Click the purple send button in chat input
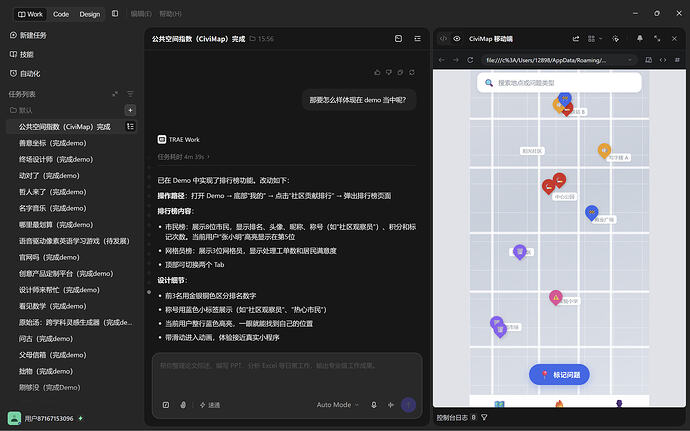Screen dimensions: 690x431 408,405
